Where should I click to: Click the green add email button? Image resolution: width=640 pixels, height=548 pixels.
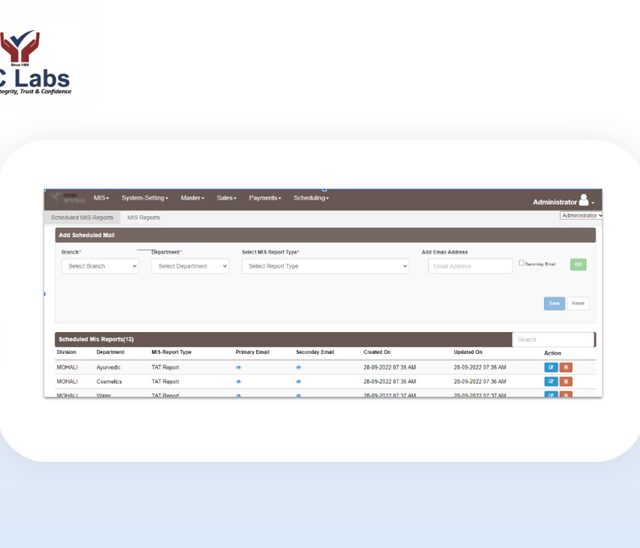pyautogui.click(x=578, y=264)
